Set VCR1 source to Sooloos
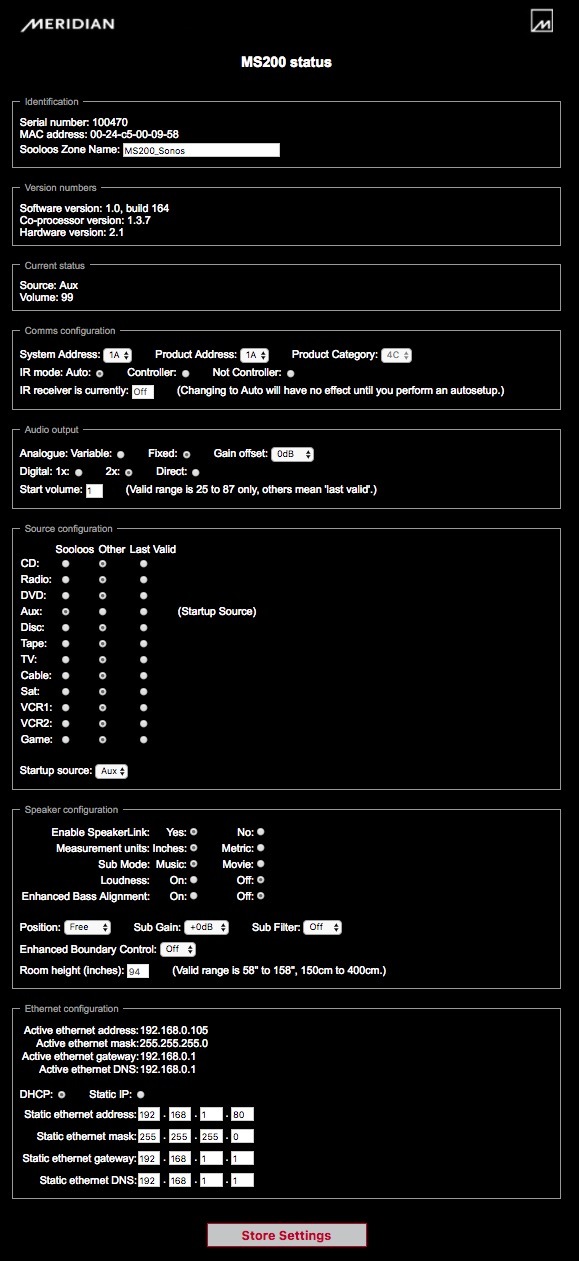The image size is (579, 1261). [66, 707]
